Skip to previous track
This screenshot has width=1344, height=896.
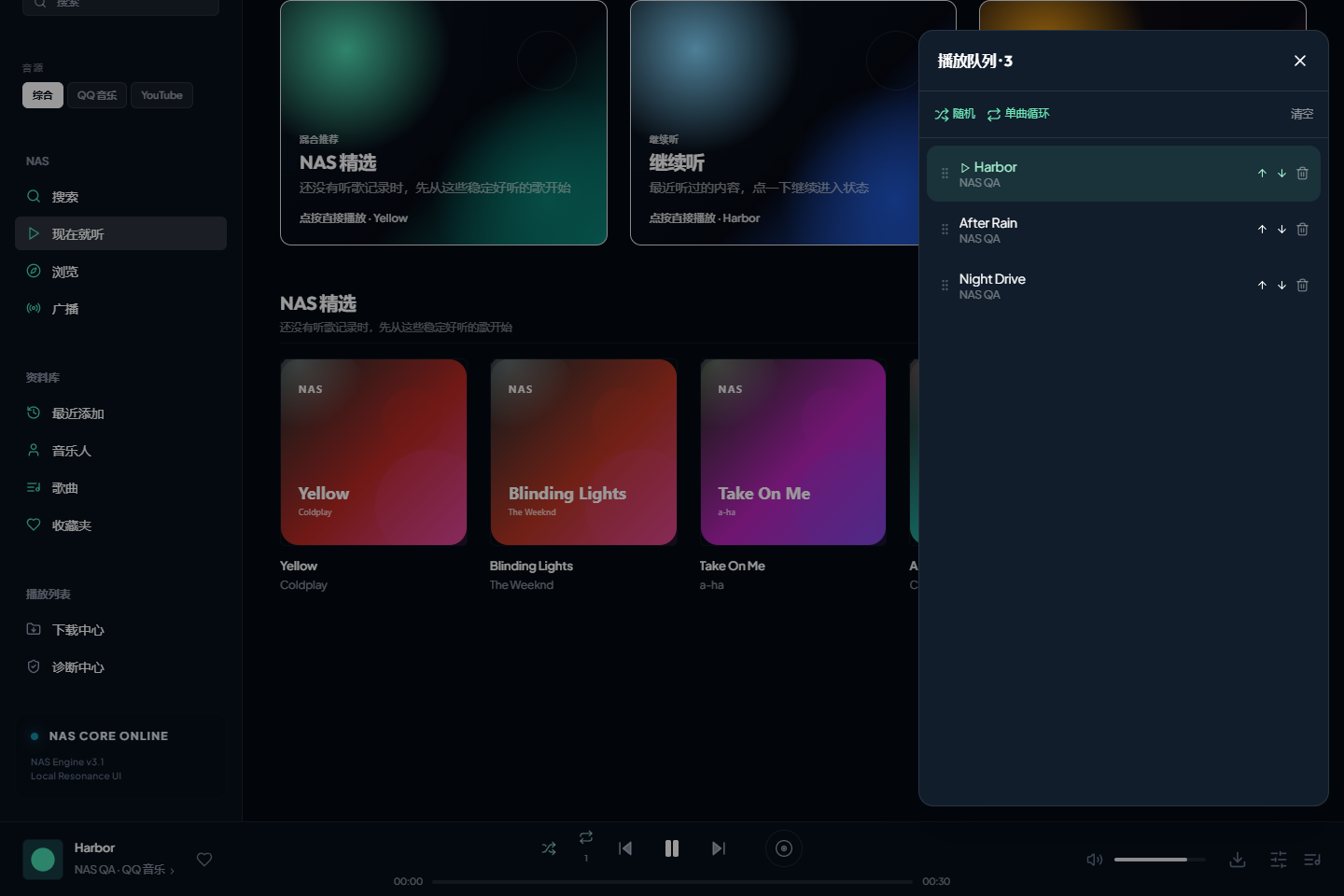pos(625,848)
